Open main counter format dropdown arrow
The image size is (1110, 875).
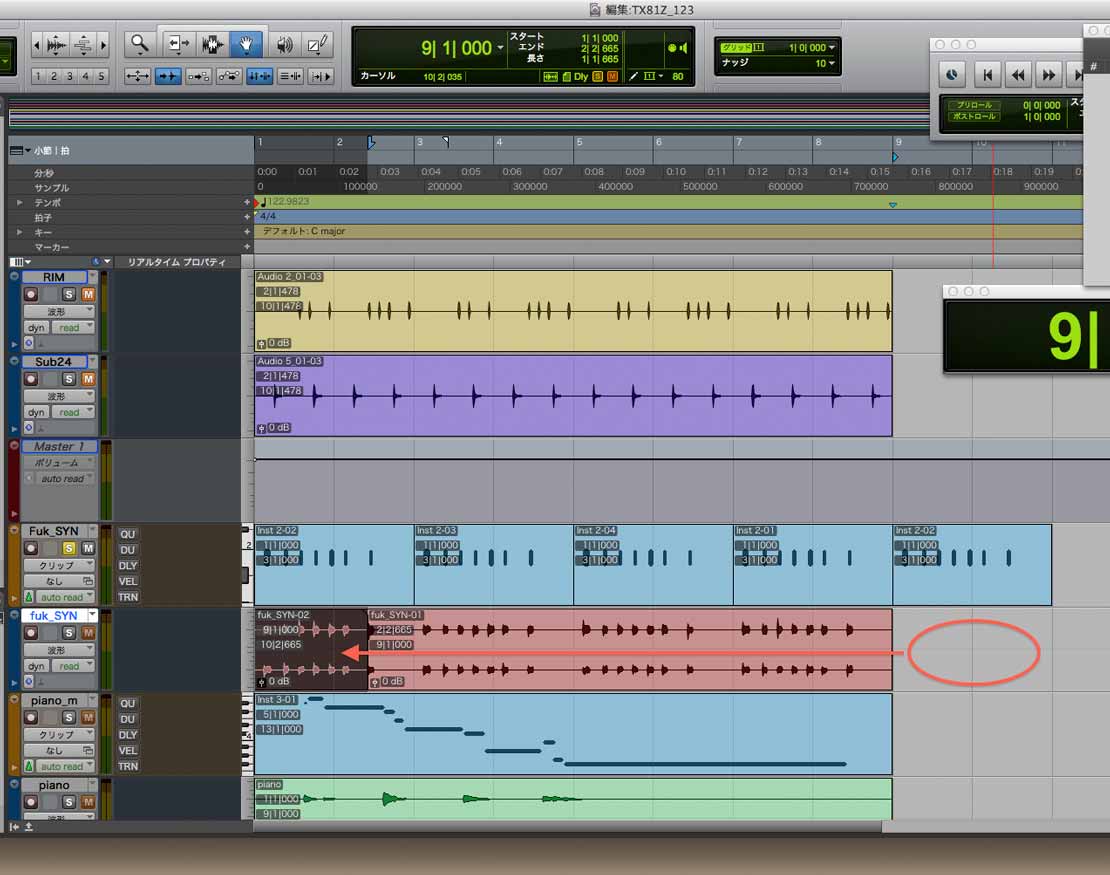500,48
